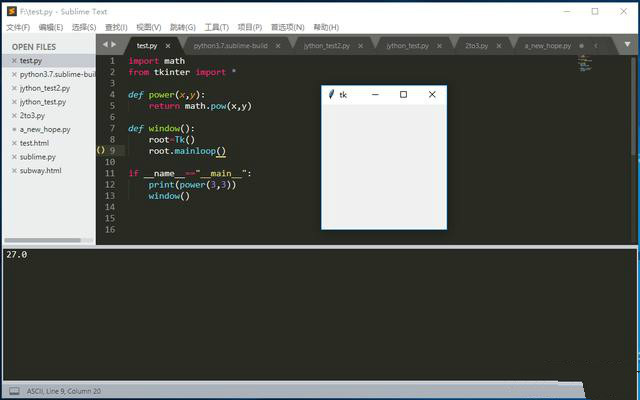Open the 首选项(N) menu
This screenshot has width=640, height=400.
point(288,27)
